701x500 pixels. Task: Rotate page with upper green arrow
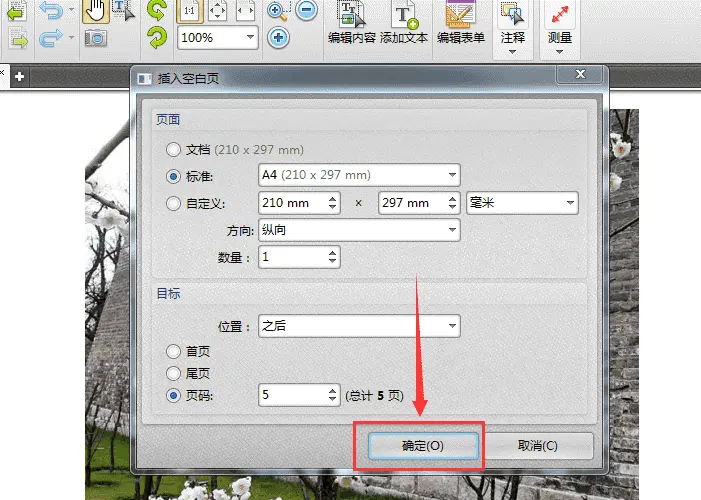pos(156,10)
